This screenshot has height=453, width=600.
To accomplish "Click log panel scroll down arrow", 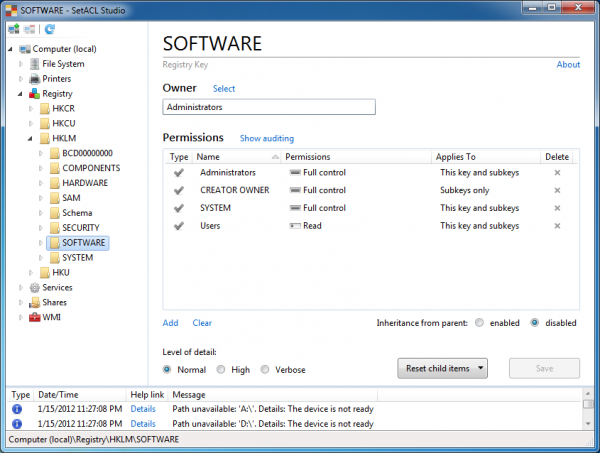I will (588, 424).
